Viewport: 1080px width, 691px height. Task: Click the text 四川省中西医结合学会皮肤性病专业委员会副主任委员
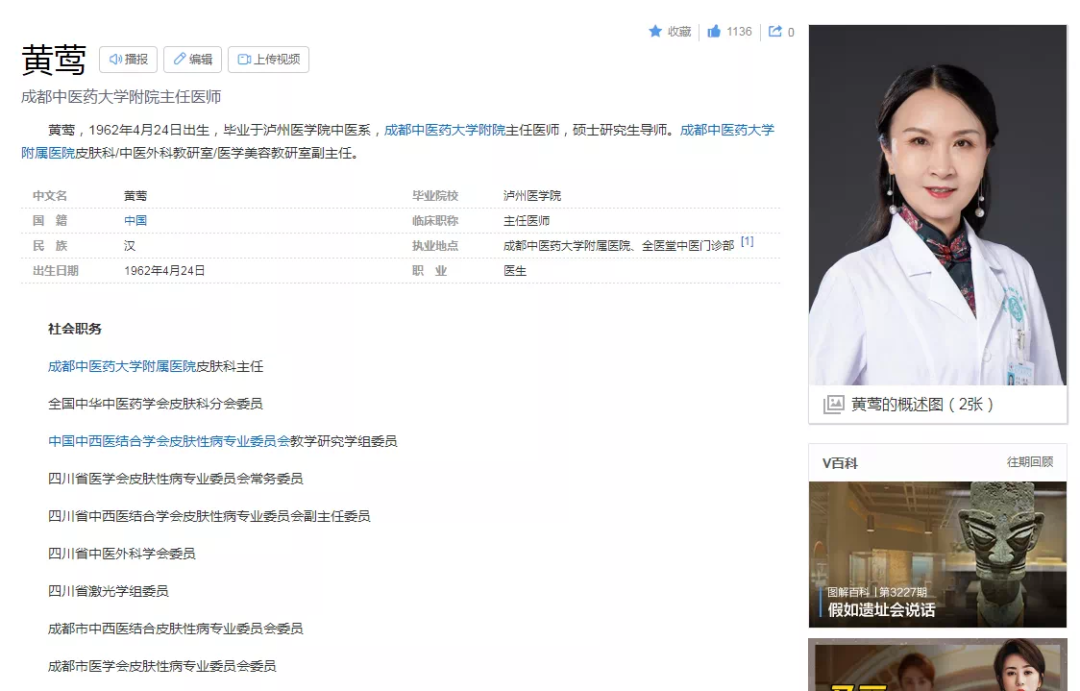click(209, 516)
